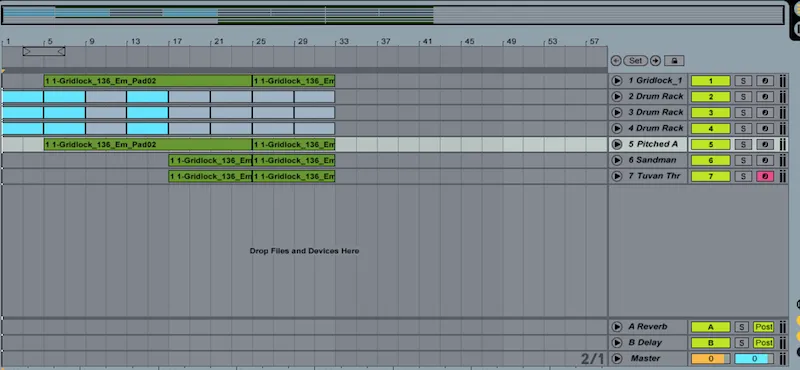Arm the 5 Pitched A track
This screenshot has width=800, height=370.
pos(765,144)
